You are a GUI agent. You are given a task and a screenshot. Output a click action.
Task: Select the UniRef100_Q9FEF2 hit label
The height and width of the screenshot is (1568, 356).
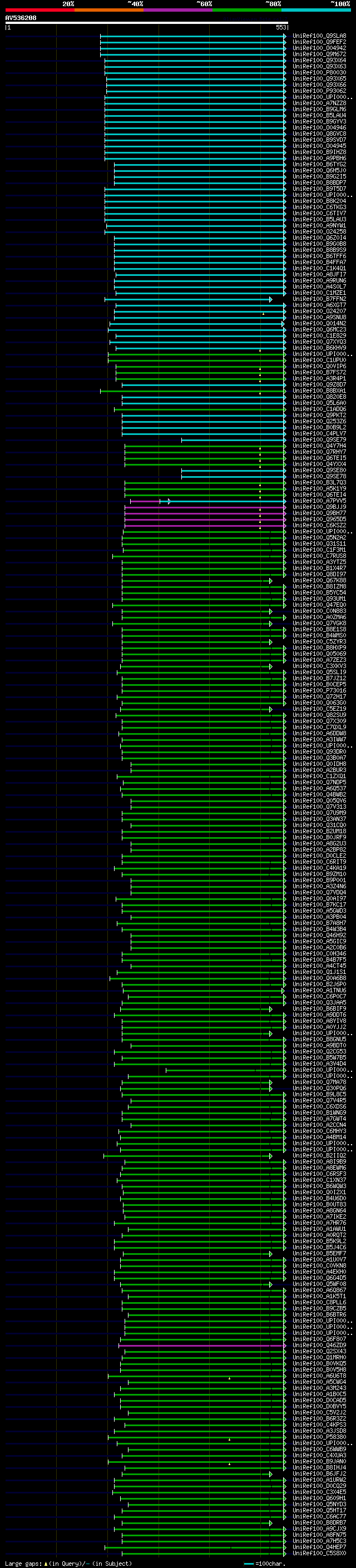(x=319, y=42)
